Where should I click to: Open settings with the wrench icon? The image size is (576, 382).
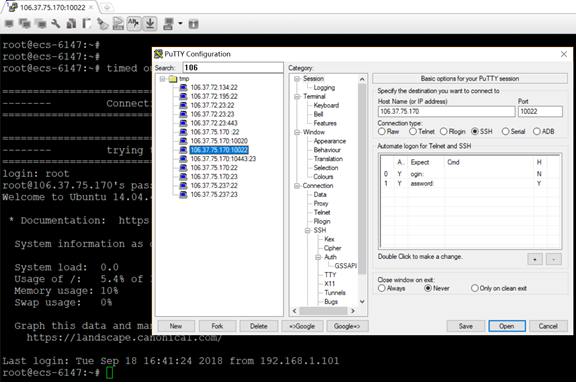56,24
